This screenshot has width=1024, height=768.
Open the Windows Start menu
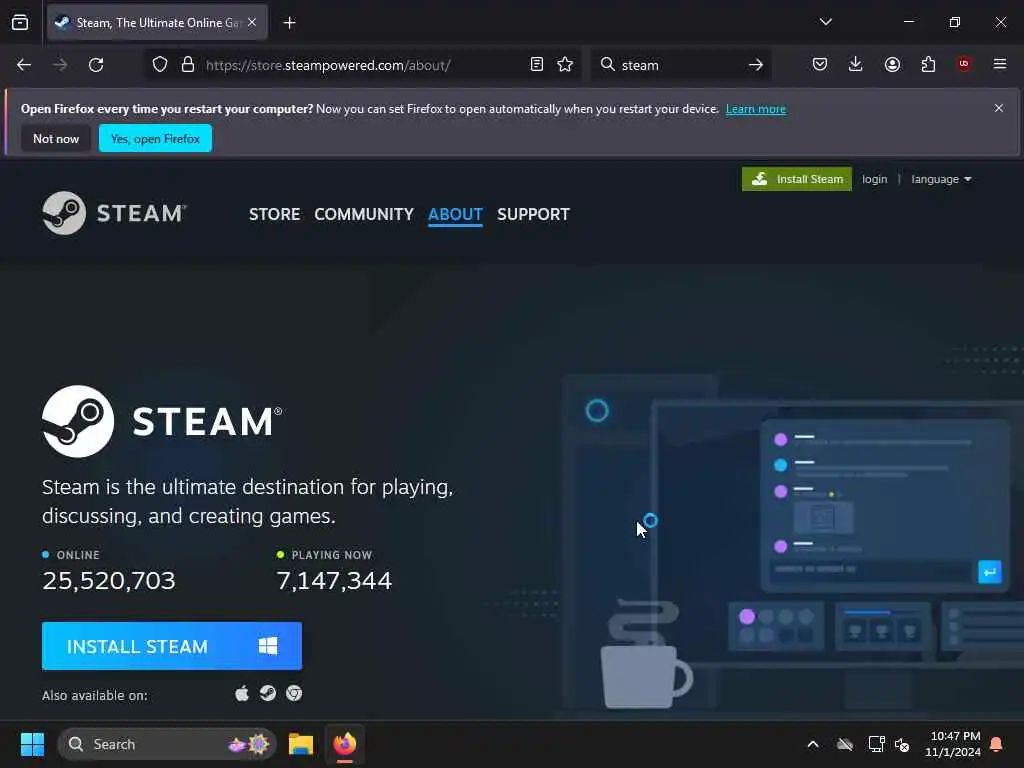click(x=32, y=744)
